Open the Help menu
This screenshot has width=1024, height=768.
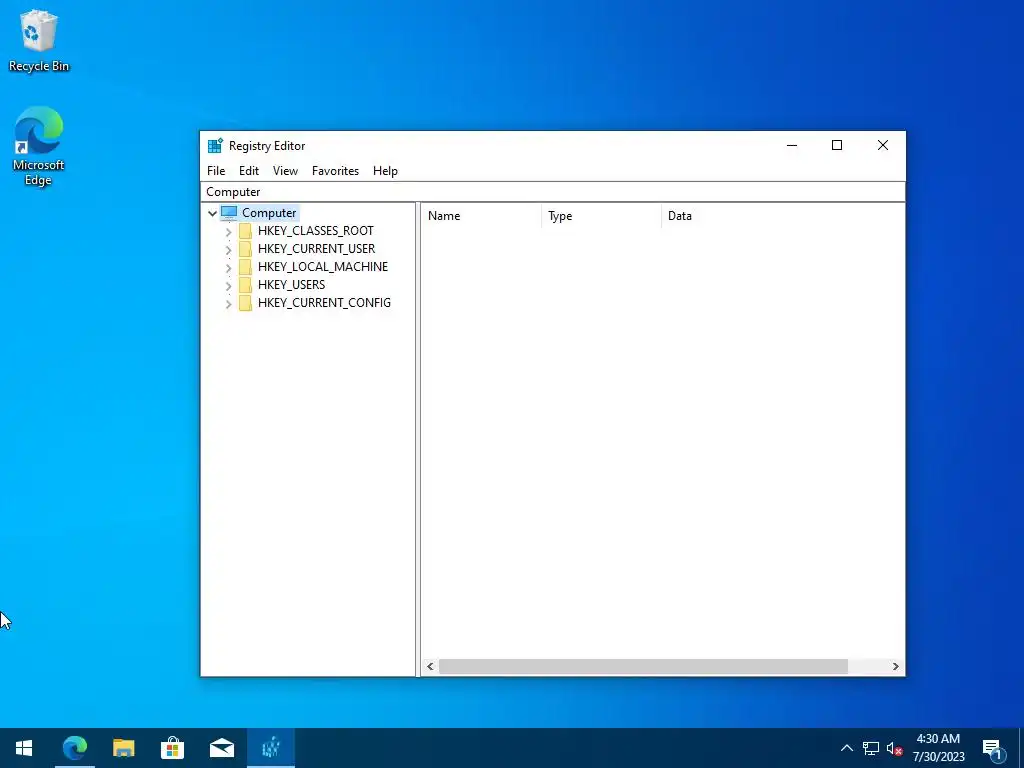click(385, 171)
